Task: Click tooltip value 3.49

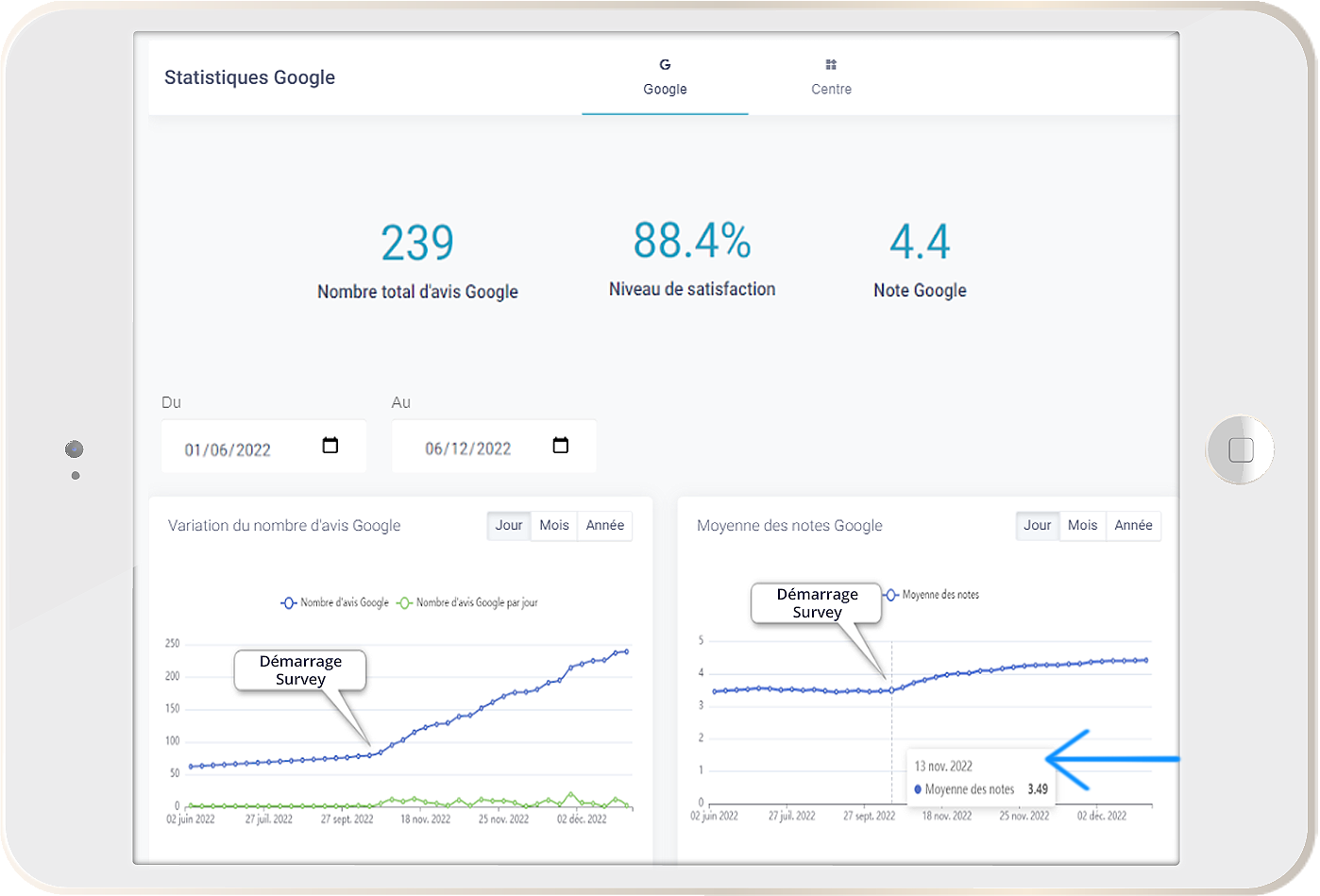Action: click(x=1038, y=789)
